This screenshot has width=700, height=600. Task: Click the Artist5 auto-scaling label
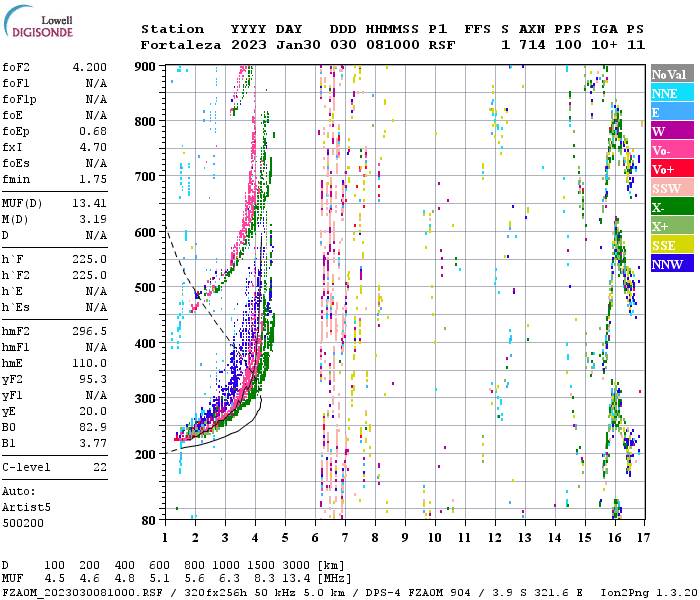pyautogui.click(x=26, y=508)
